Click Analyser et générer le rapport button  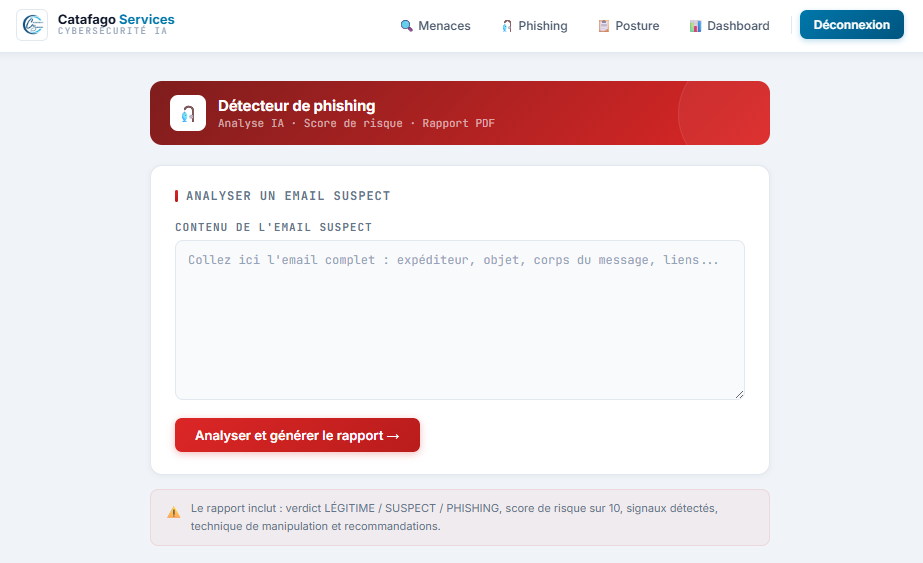point(297,435)
